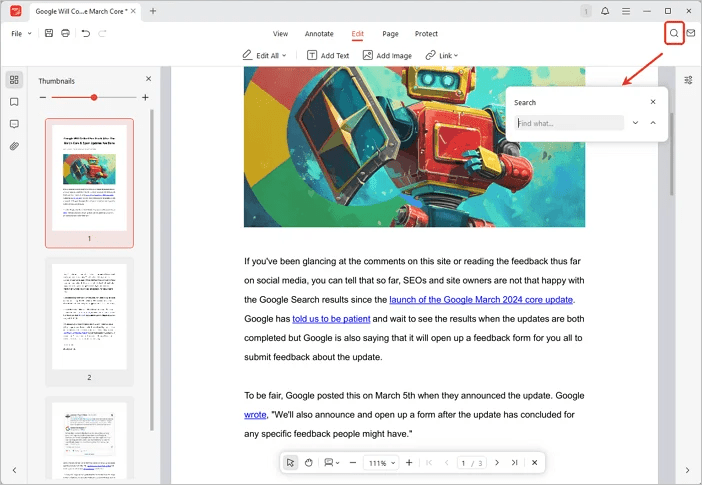This screenshot has height=485, width=702.
Task: Open the comments panel icon in sidebar
Action: (14, 124)
